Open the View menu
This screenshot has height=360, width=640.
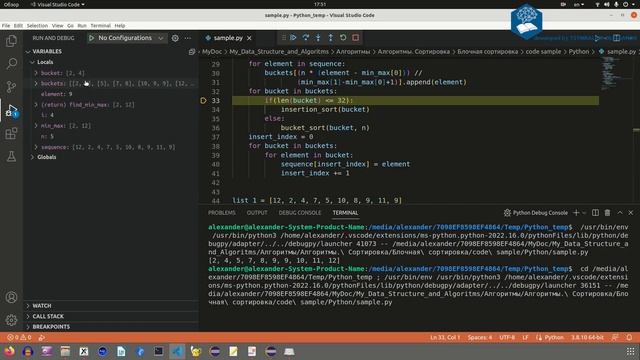pyautogui.click(x=58, y=26)
